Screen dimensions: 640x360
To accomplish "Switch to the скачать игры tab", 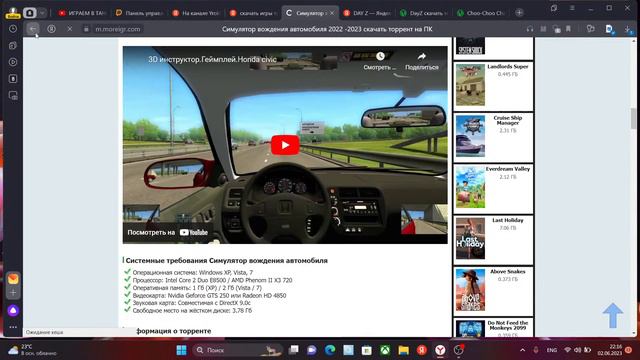I will (x=253, y=13).
